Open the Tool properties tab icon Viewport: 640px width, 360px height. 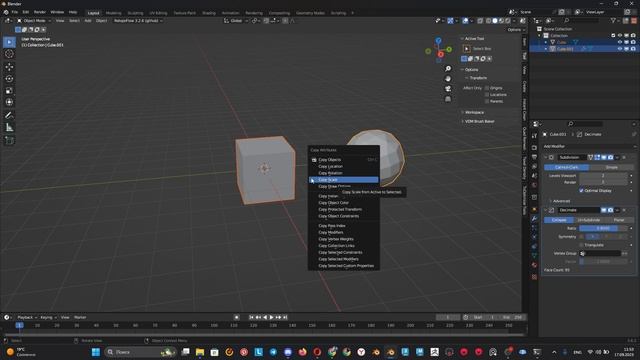click(534, 136)
